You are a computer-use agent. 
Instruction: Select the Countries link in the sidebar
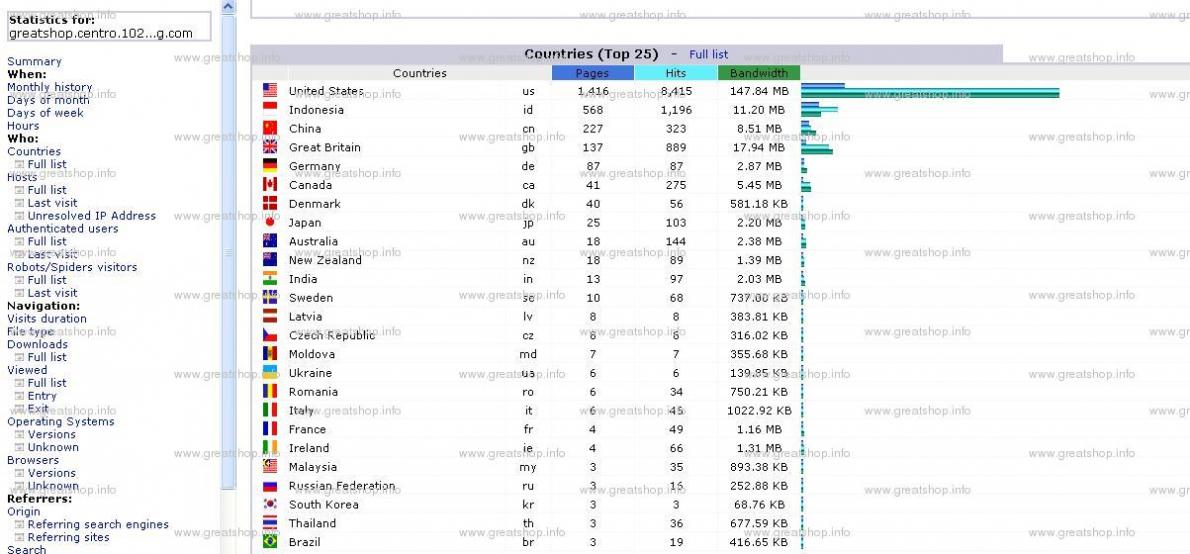(34, 152)
